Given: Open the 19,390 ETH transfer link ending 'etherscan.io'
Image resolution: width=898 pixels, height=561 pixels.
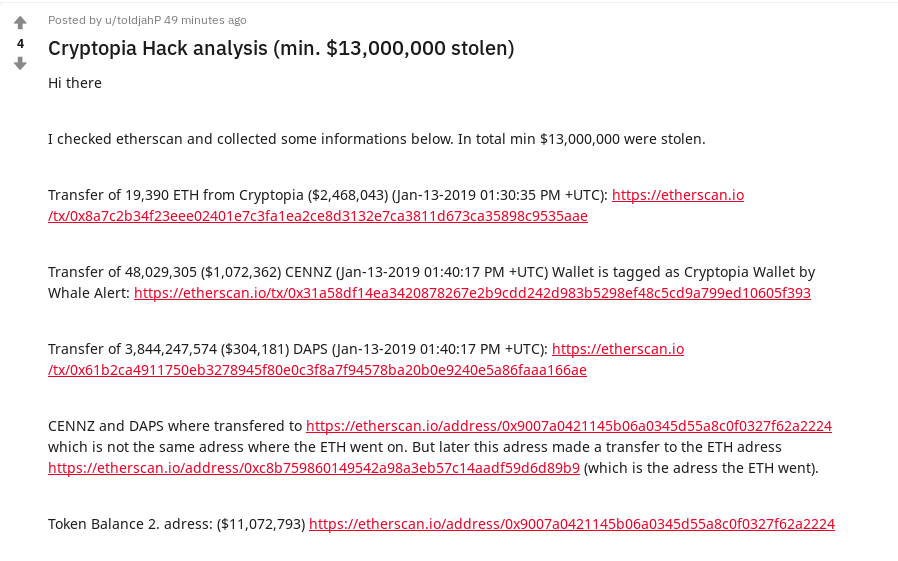Looking at the screenshot, I should tap(678, 195).
